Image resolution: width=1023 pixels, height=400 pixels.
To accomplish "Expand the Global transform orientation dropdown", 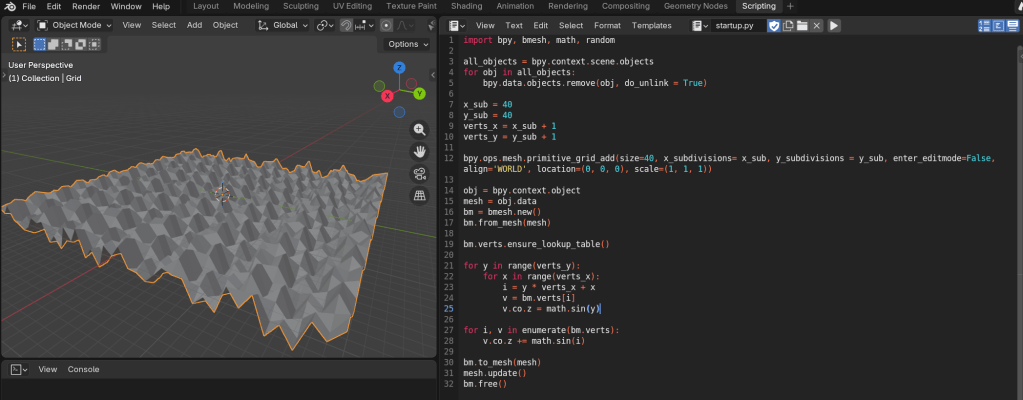I will pos(284,25).
